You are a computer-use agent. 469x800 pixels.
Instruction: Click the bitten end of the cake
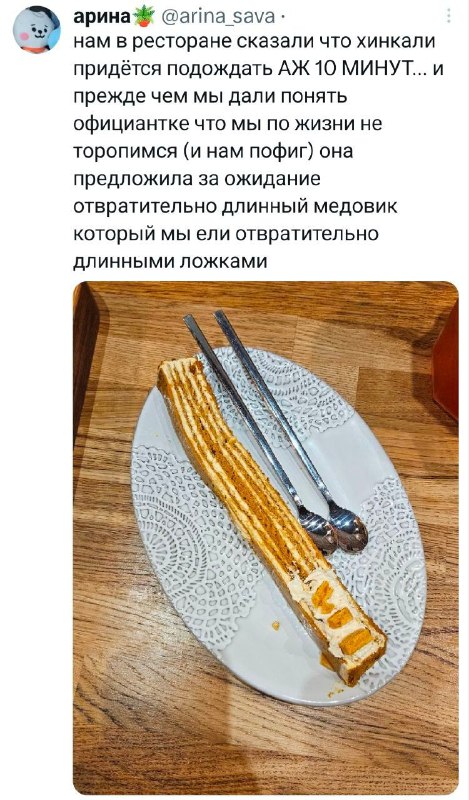pyautogui.click(x=344, y=628)
